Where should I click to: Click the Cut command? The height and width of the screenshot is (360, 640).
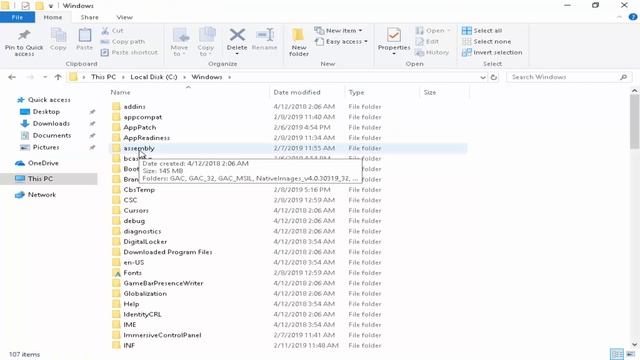point(112,31)
